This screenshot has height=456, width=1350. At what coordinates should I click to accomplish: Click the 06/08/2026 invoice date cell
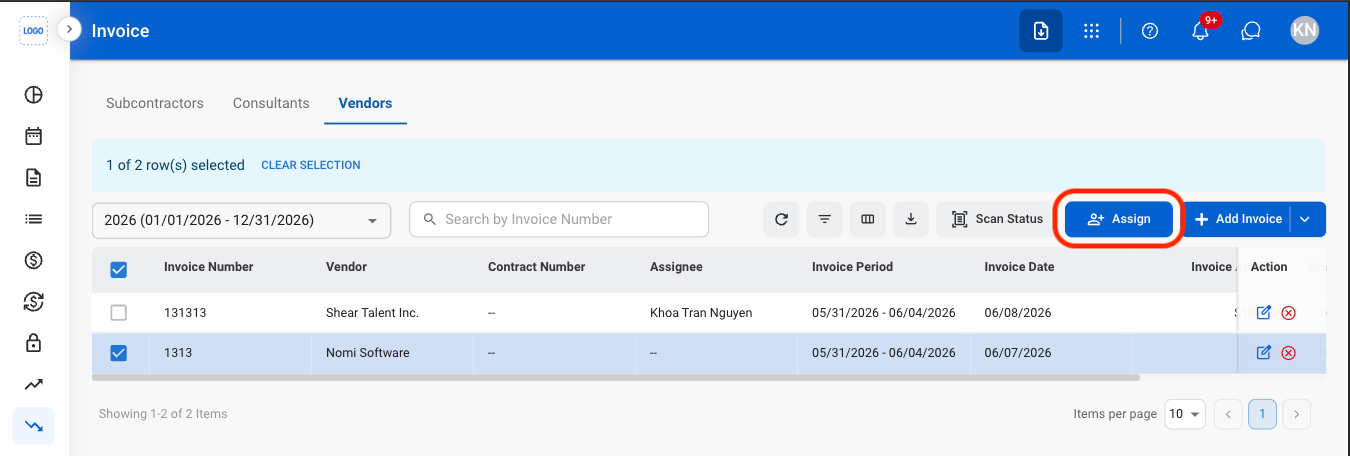coord(1018,313)
